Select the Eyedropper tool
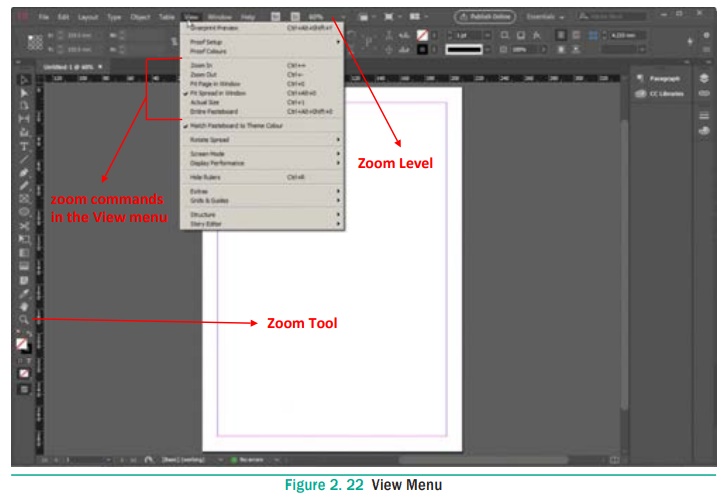 tap(24, 293)
